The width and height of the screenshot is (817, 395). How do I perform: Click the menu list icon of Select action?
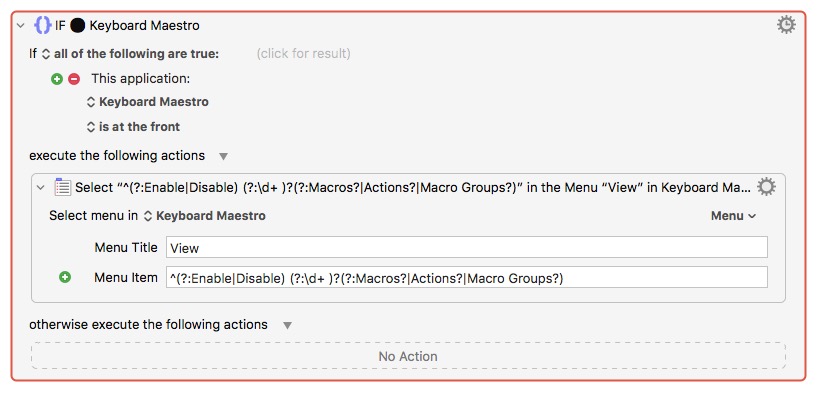coord(63,187)
